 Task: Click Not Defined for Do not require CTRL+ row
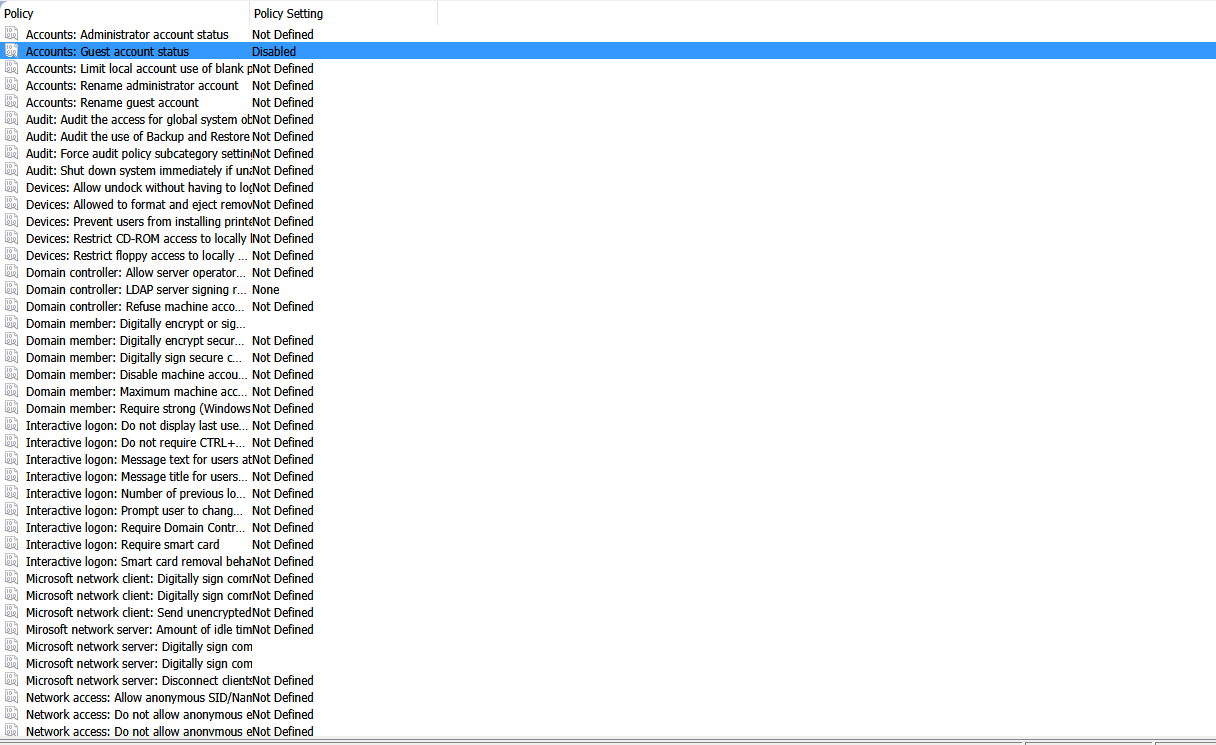(x=283, y=442)
